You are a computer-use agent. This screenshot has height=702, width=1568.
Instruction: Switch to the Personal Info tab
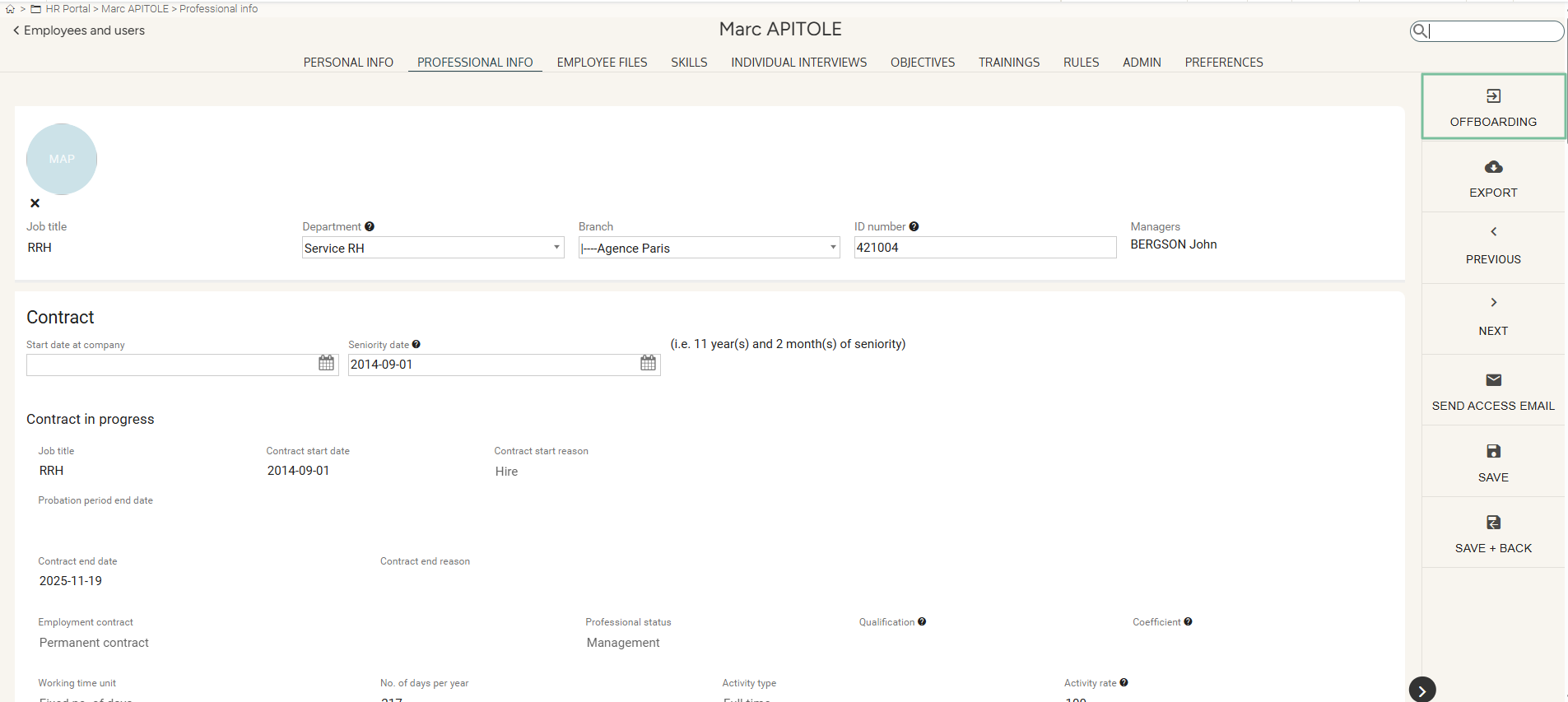pyautogui.click(x=348, y=63)
